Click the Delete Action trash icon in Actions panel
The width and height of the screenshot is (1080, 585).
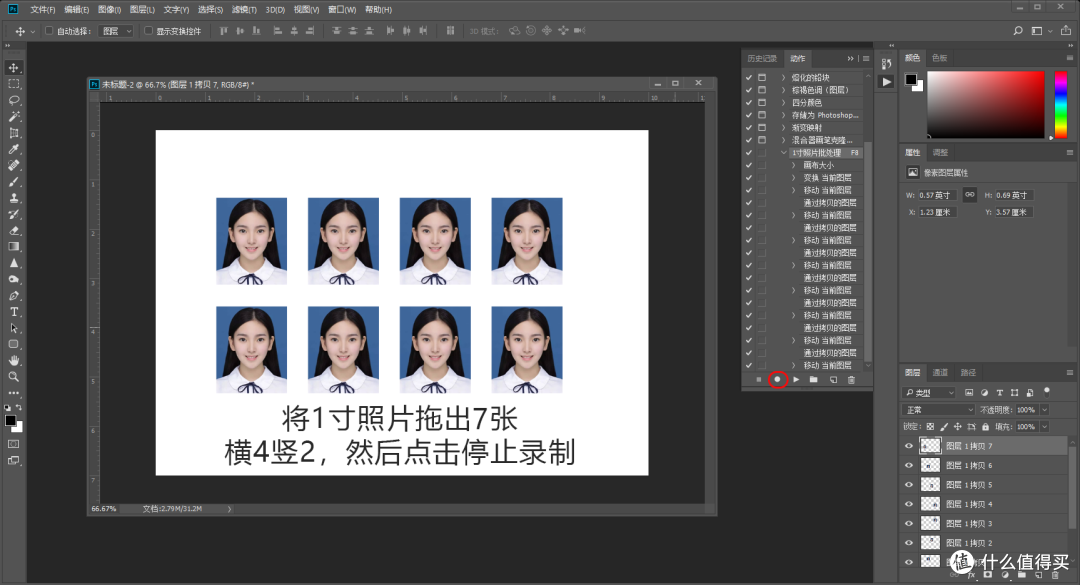[x=852, y=379]
